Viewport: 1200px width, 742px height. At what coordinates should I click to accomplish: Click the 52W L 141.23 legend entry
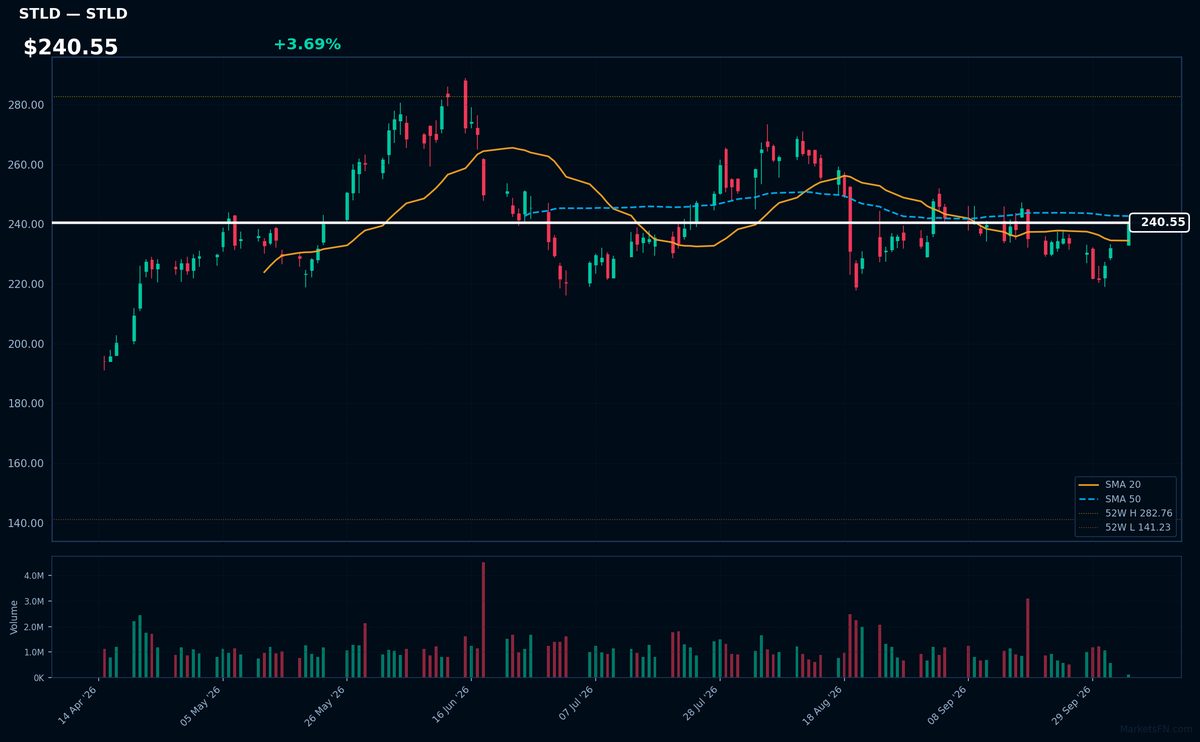point(1125,527)
